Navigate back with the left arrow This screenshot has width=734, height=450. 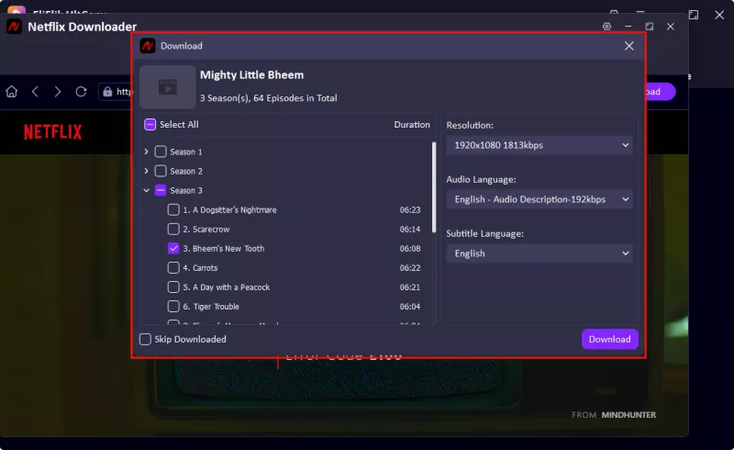[x=35, y=91]
